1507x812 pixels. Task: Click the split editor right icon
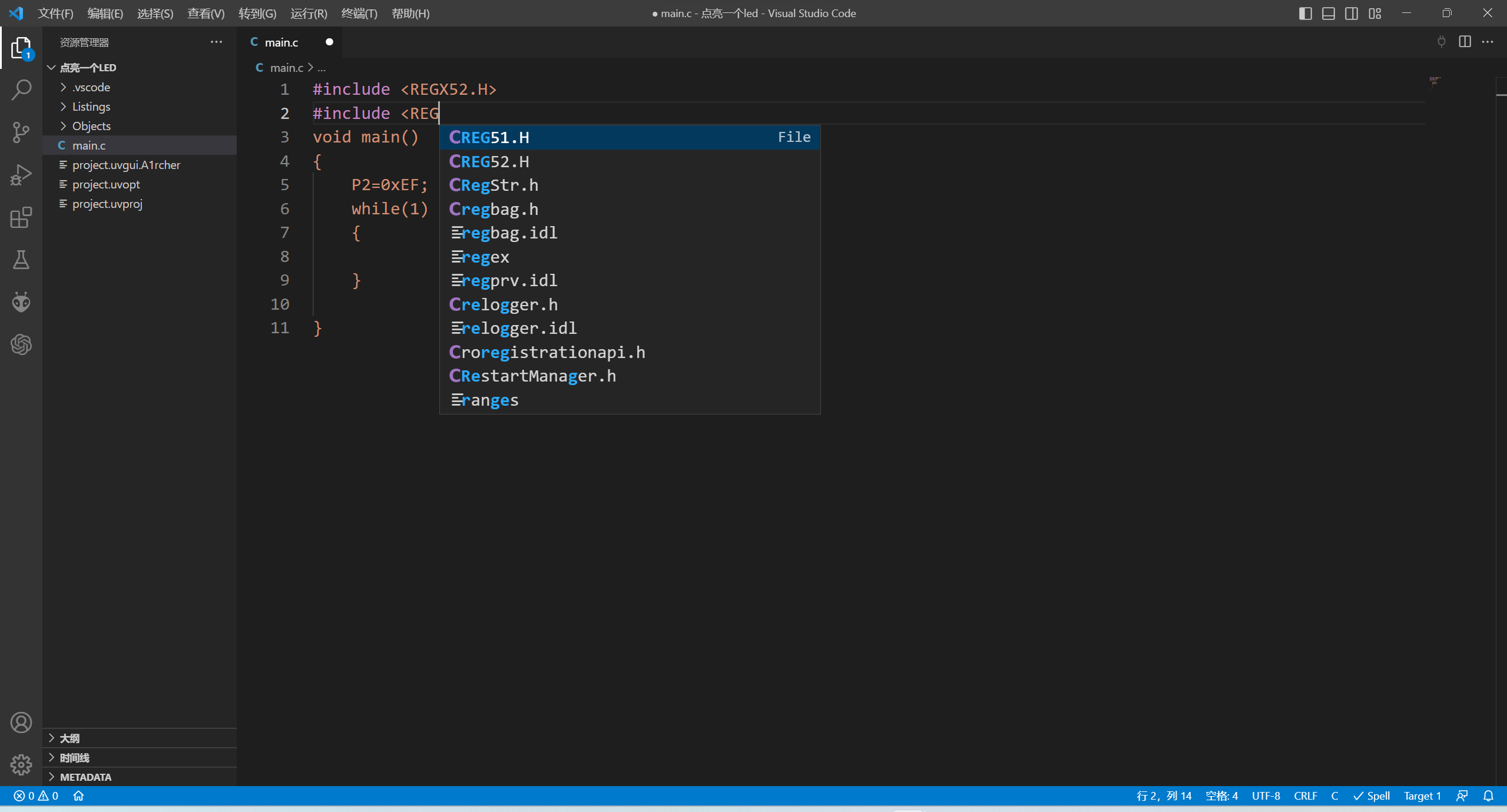pos(1465,42)
